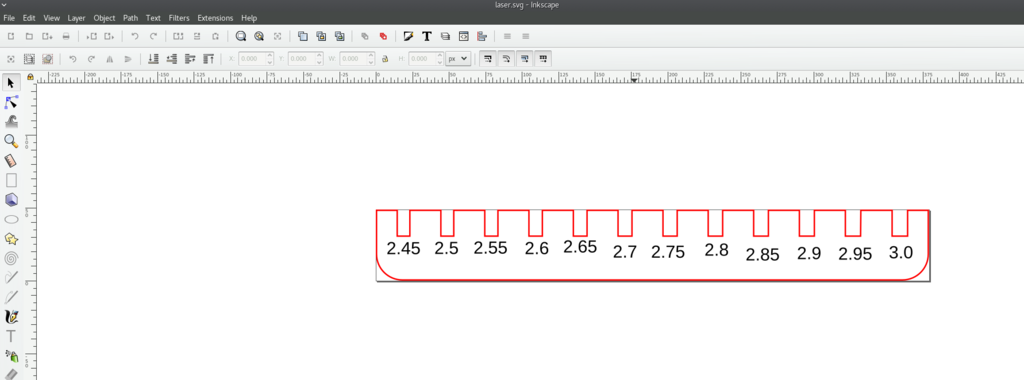Open the XML Editor
The width and height of the screenshot is (1024, 380).
(464, 37)
